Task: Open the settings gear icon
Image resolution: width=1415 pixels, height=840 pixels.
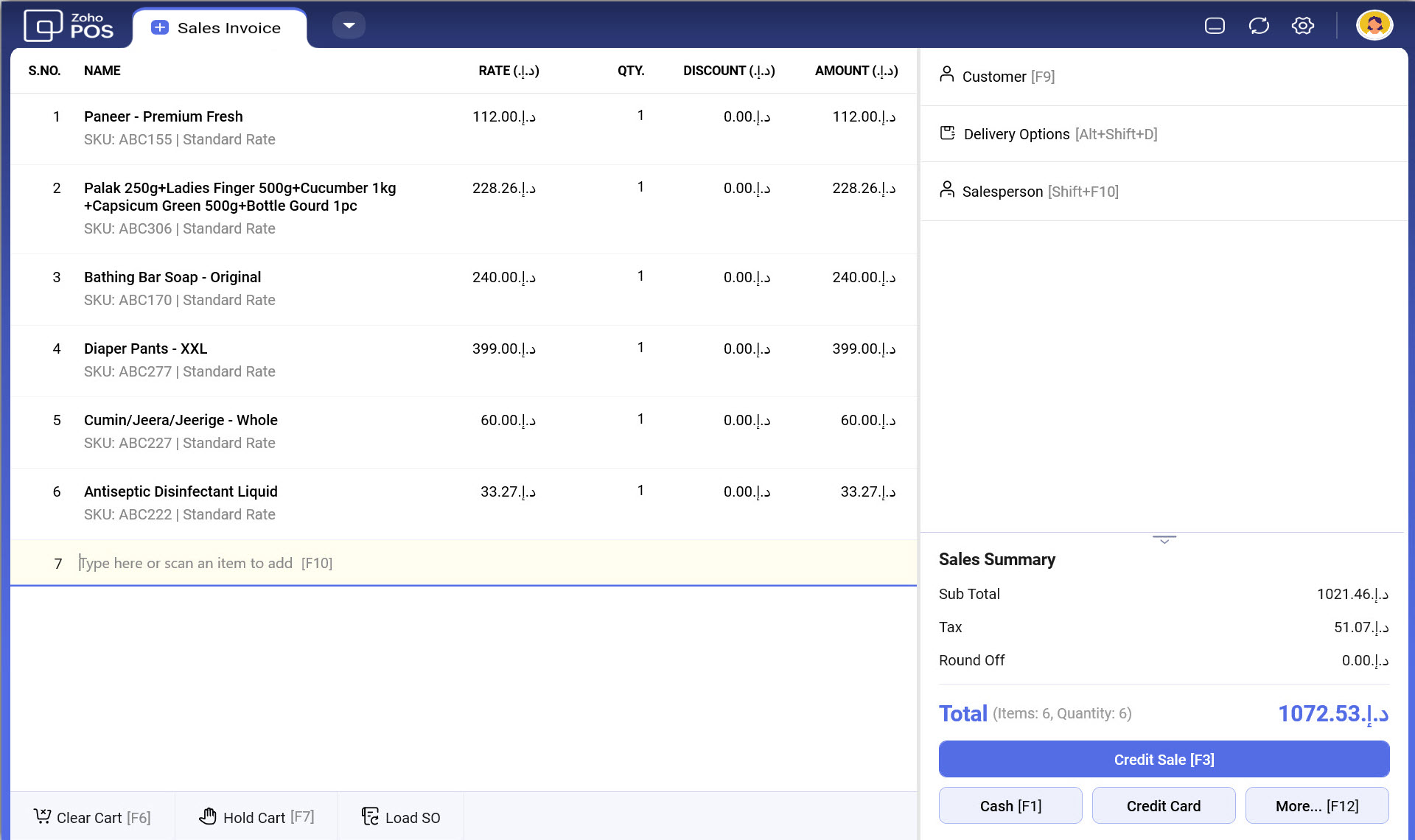Action: click(1302, 26)
